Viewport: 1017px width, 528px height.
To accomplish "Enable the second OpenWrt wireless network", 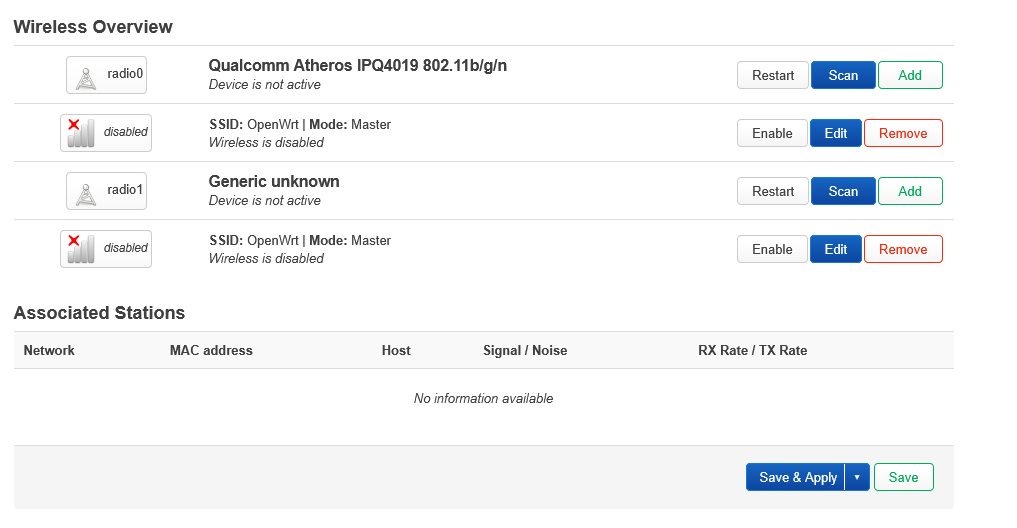I will [x=771, y=249].
